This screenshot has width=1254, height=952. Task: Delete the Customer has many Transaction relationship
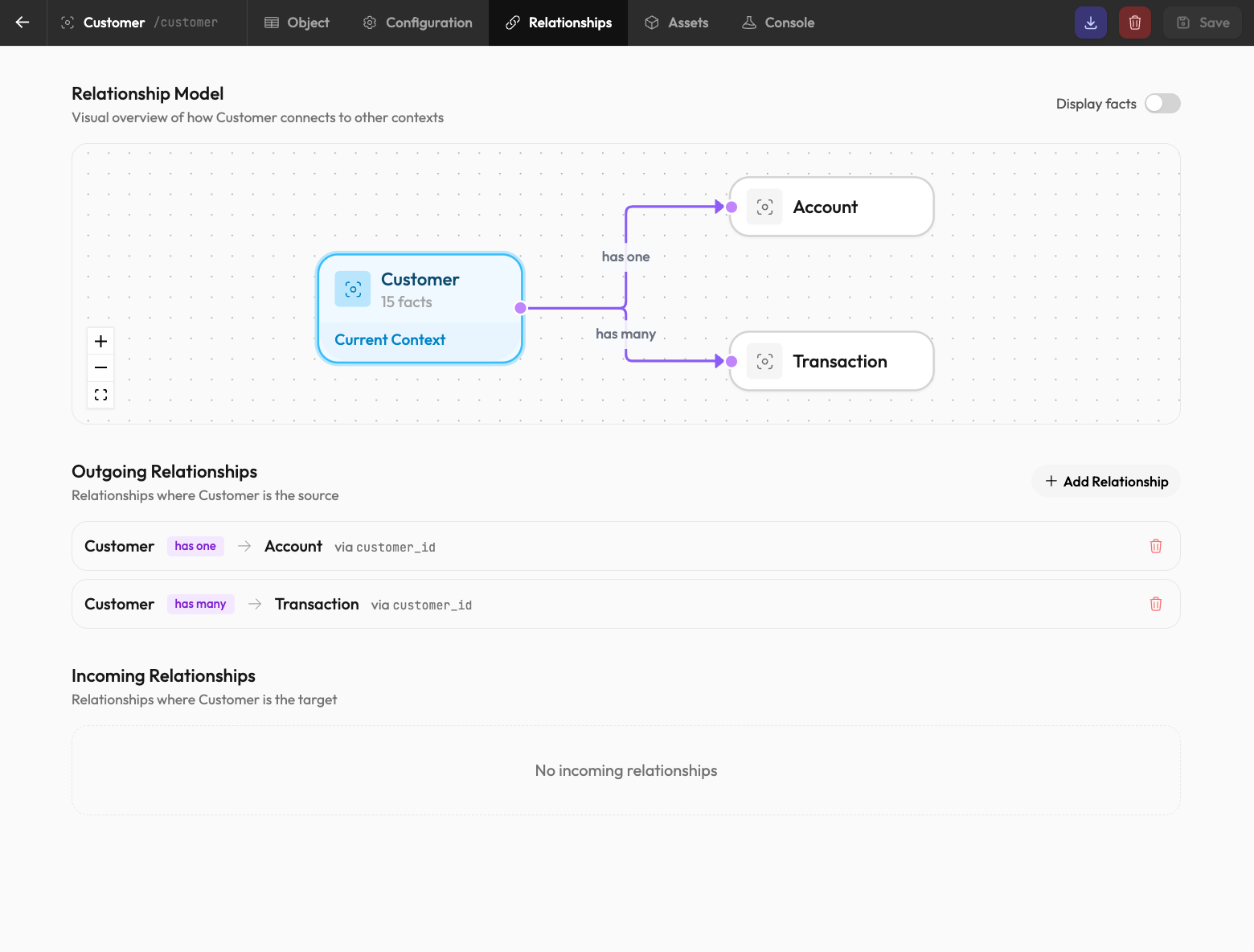click(x=1155, y=604)
